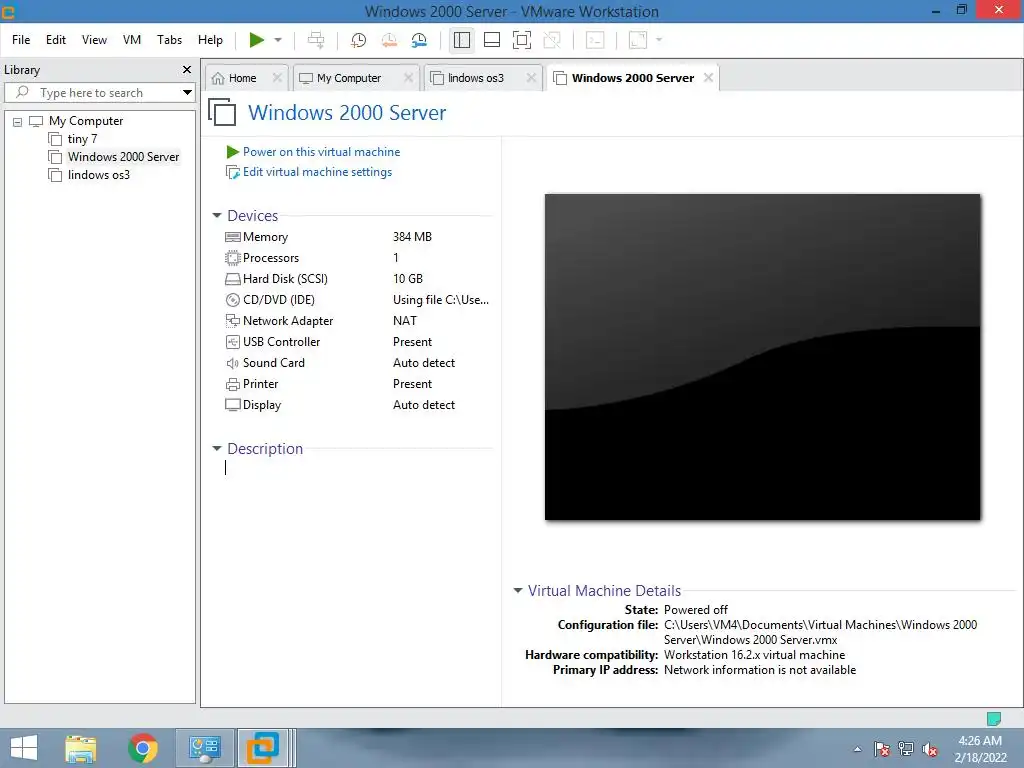Collapse the Devices section
This screenshot has width=1024, height=768.
coord(217,216)
